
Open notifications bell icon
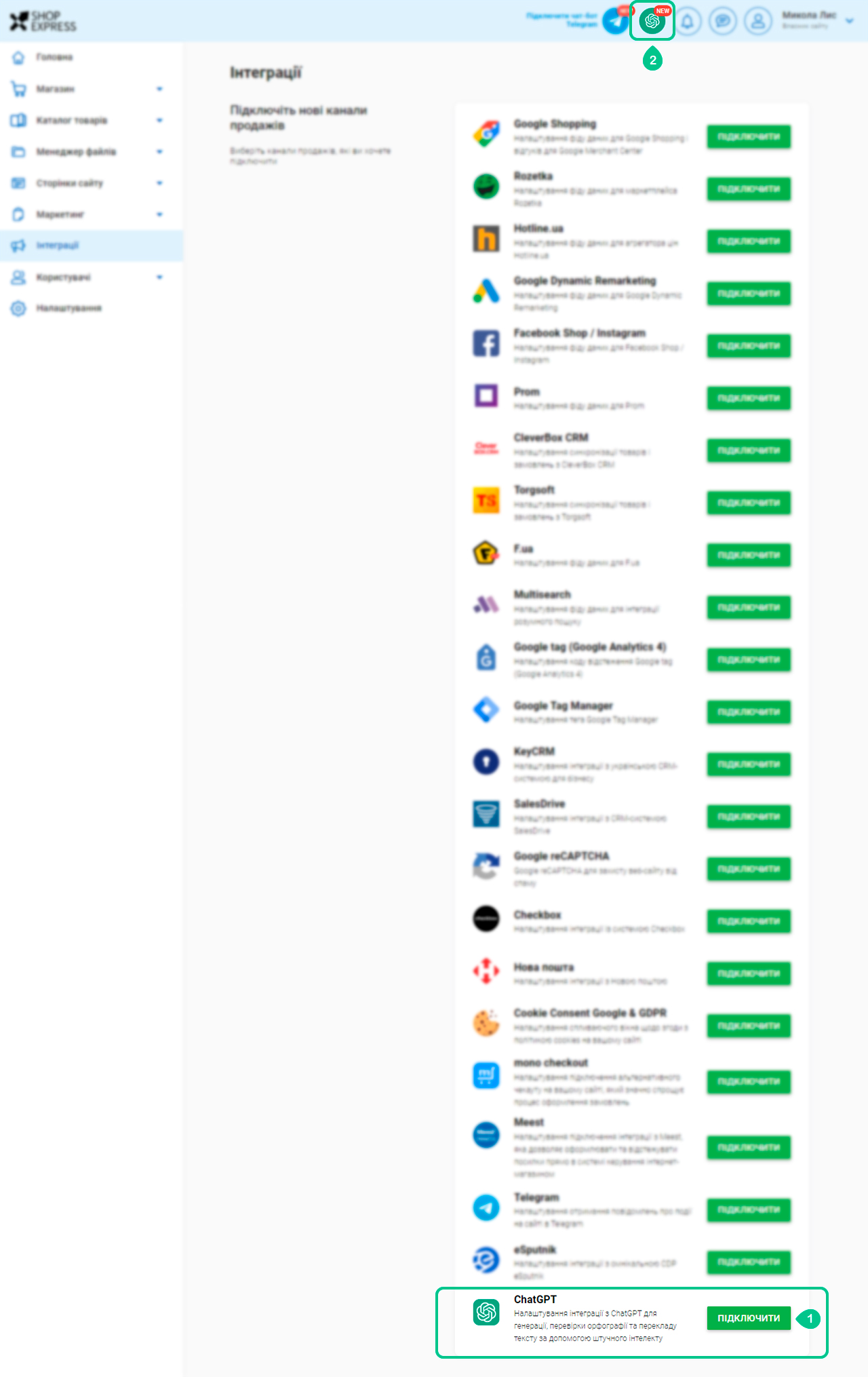tap(688, 21)
